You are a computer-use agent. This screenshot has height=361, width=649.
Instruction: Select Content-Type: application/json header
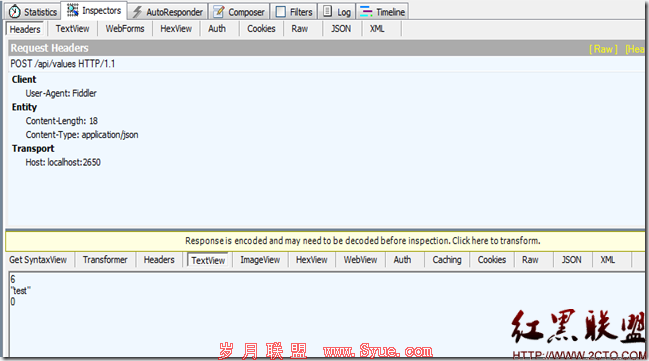click(x=82, y=135)
